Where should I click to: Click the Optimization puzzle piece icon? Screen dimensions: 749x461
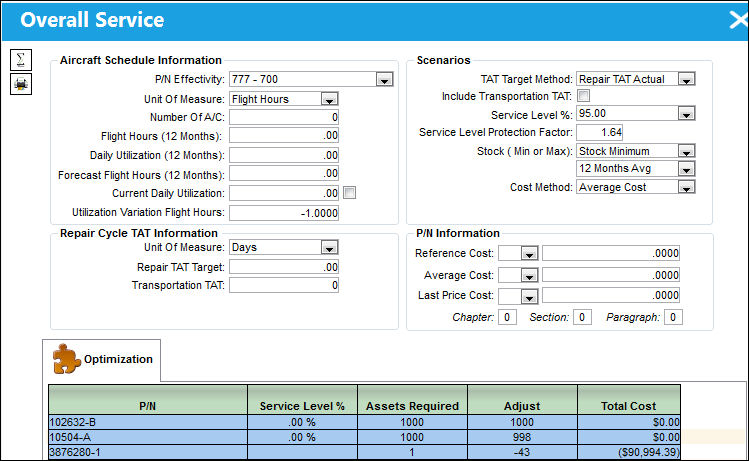pyautogui.click(x=66, y=359)
